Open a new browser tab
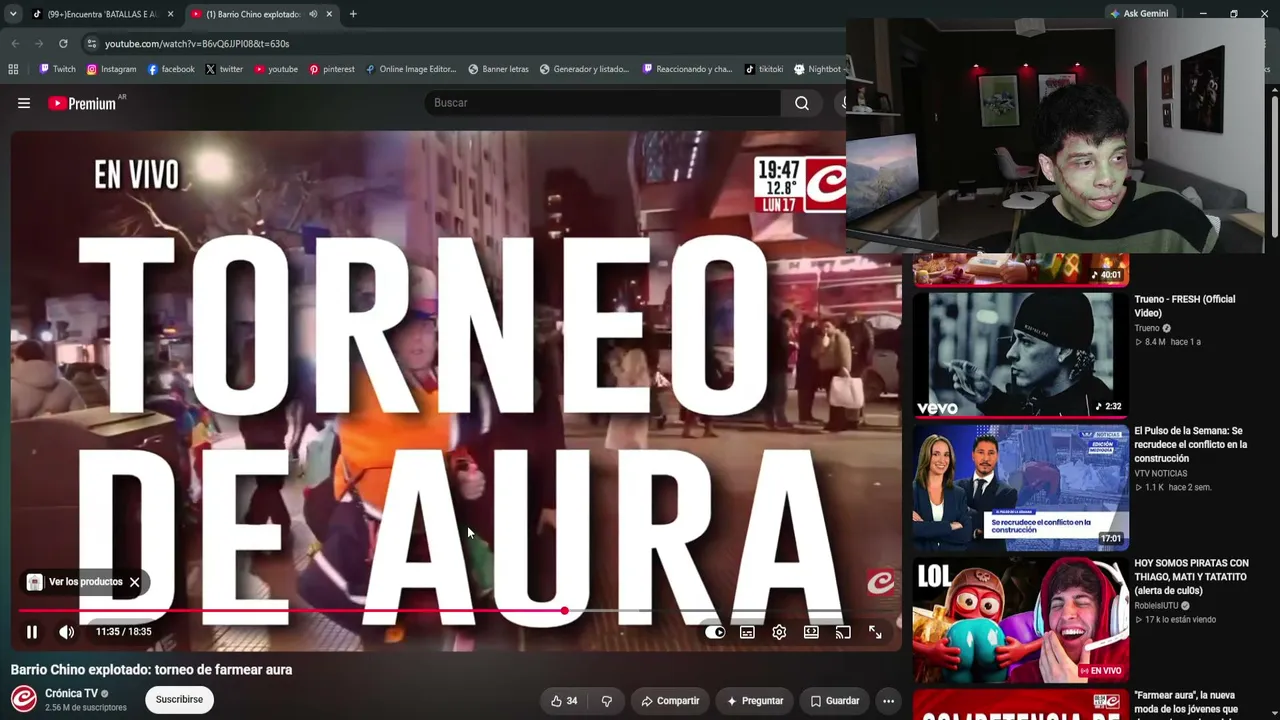The width and height of the screenshot is (1280, 720). tap(353, 14)
